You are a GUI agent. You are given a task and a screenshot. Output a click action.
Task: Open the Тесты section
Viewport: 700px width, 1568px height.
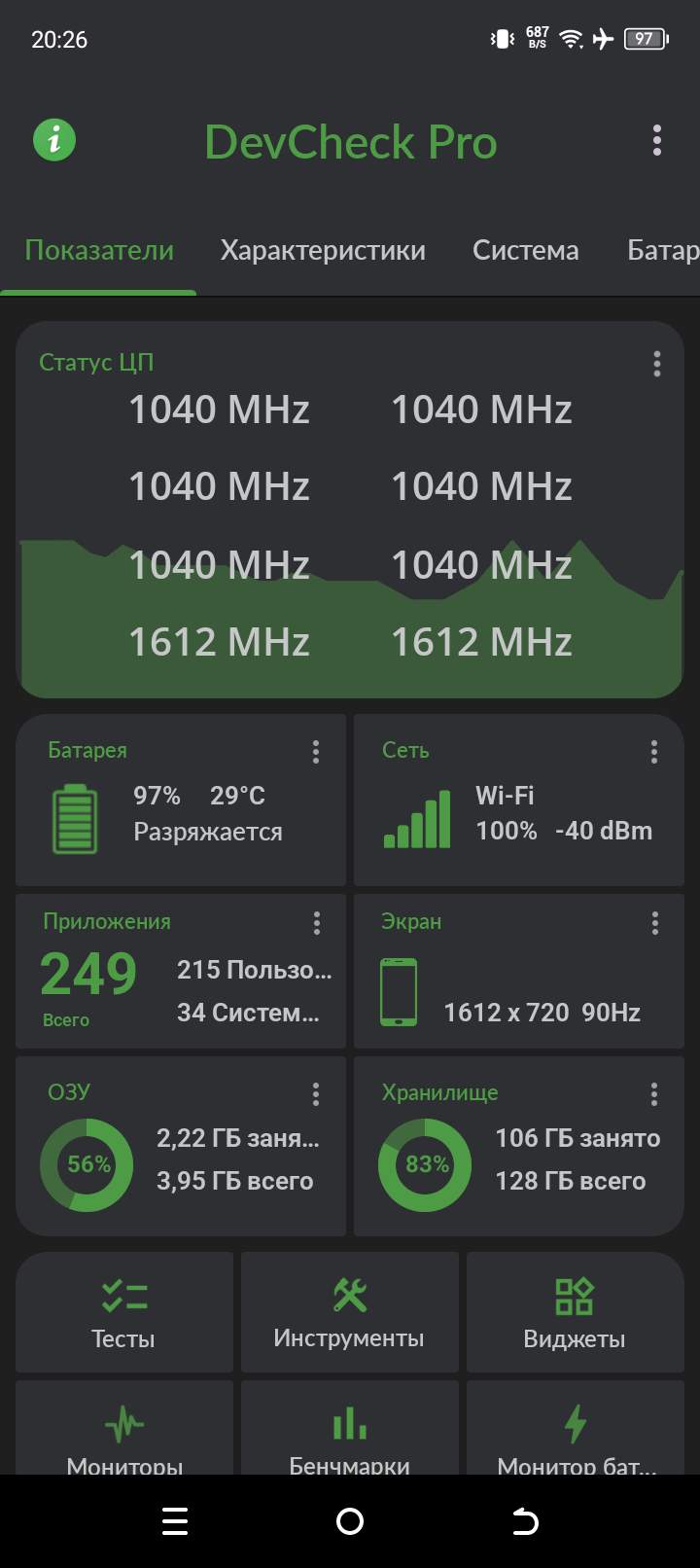coord(123,1313)
